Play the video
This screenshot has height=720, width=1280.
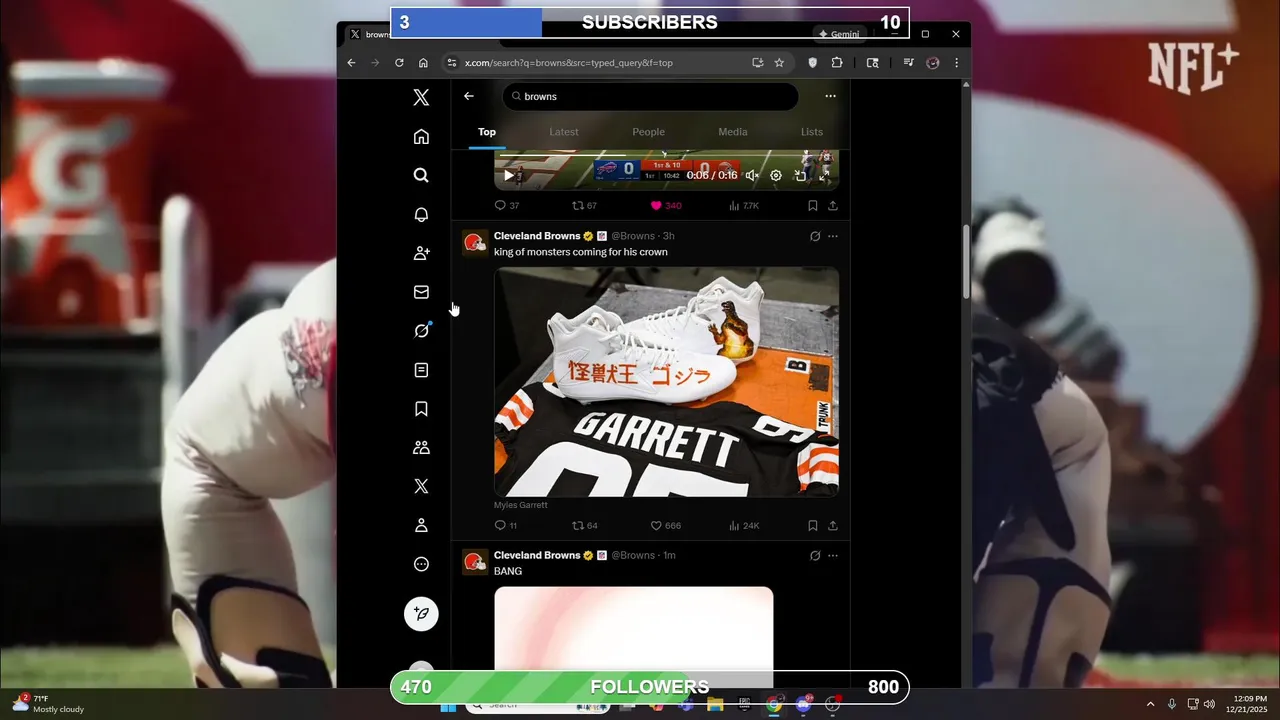(508, 175)
